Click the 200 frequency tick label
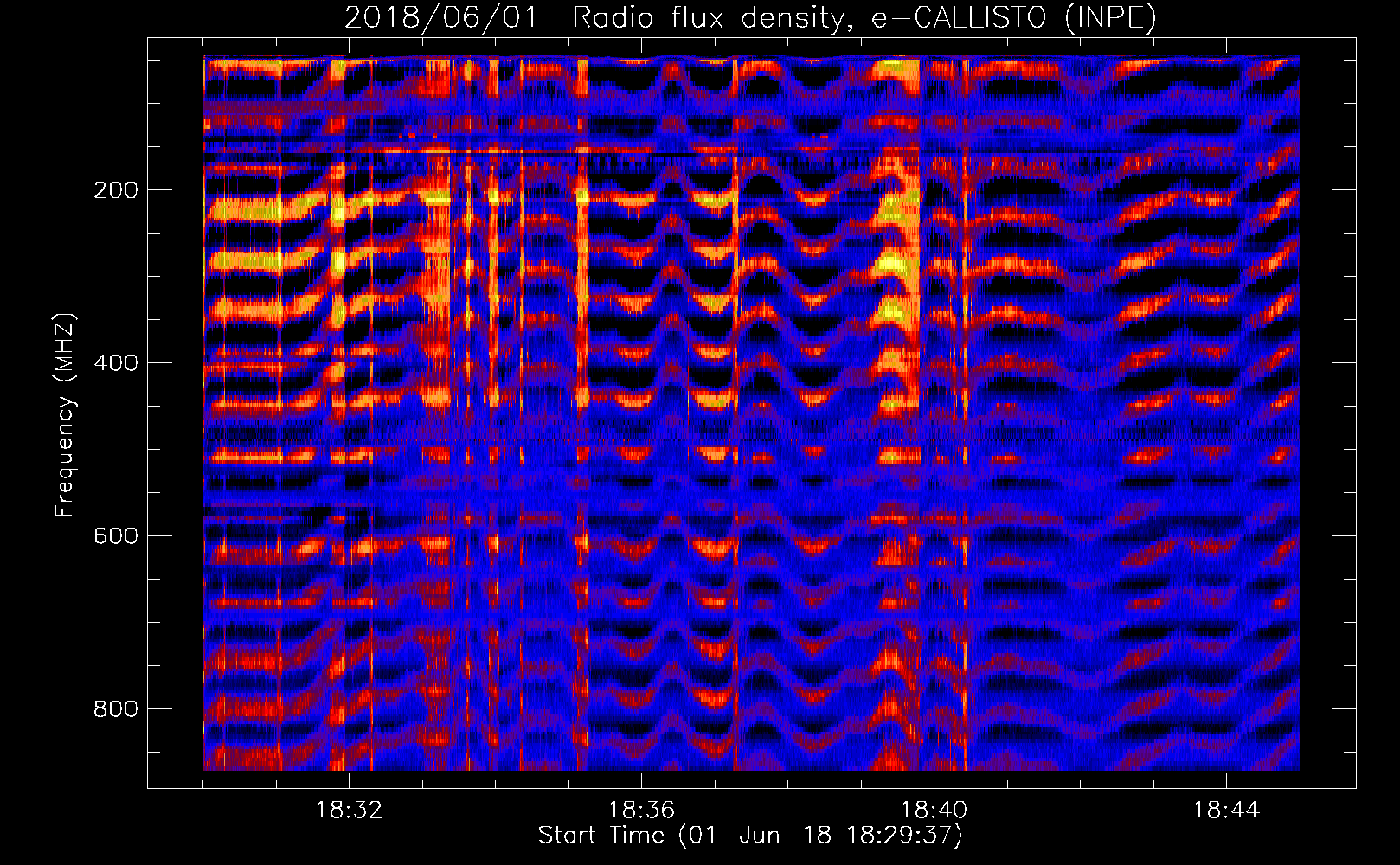1400x865 pixels. [116, 190]
